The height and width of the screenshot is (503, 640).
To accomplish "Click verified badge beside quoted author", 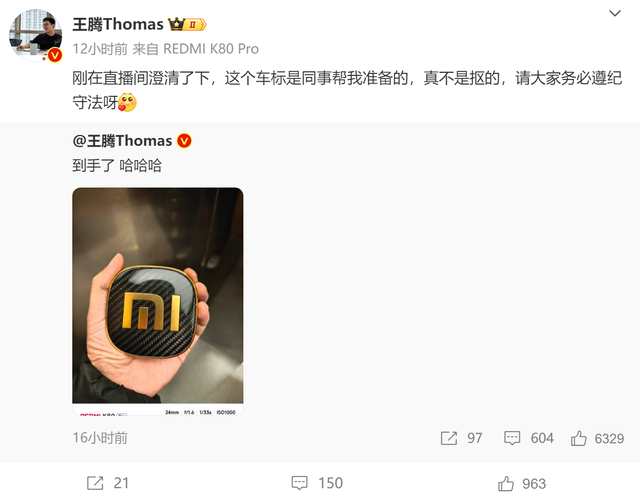I will (184, 141).
